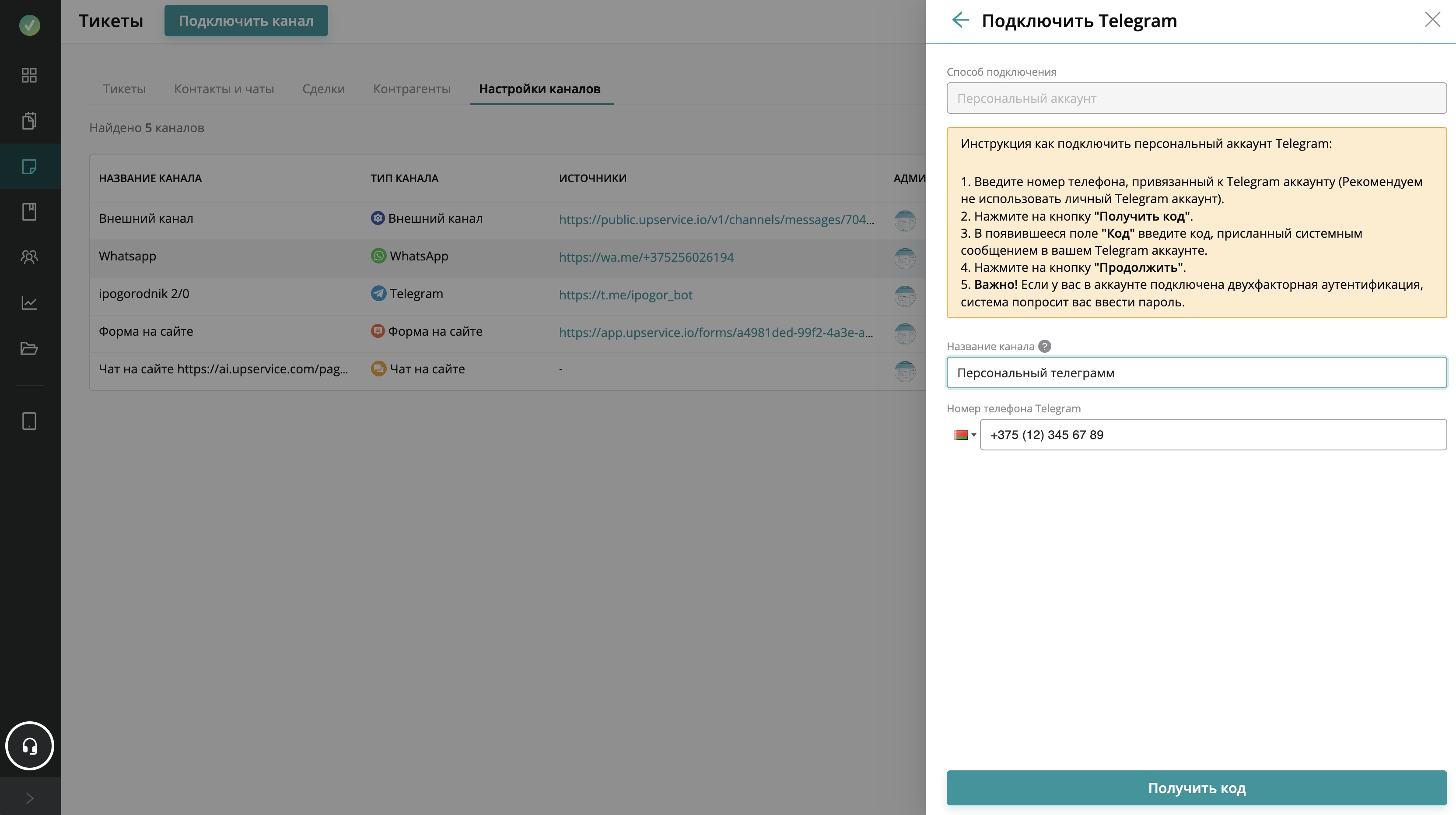
Task: Click the Тикеты page heading
Action: [111, 21]
